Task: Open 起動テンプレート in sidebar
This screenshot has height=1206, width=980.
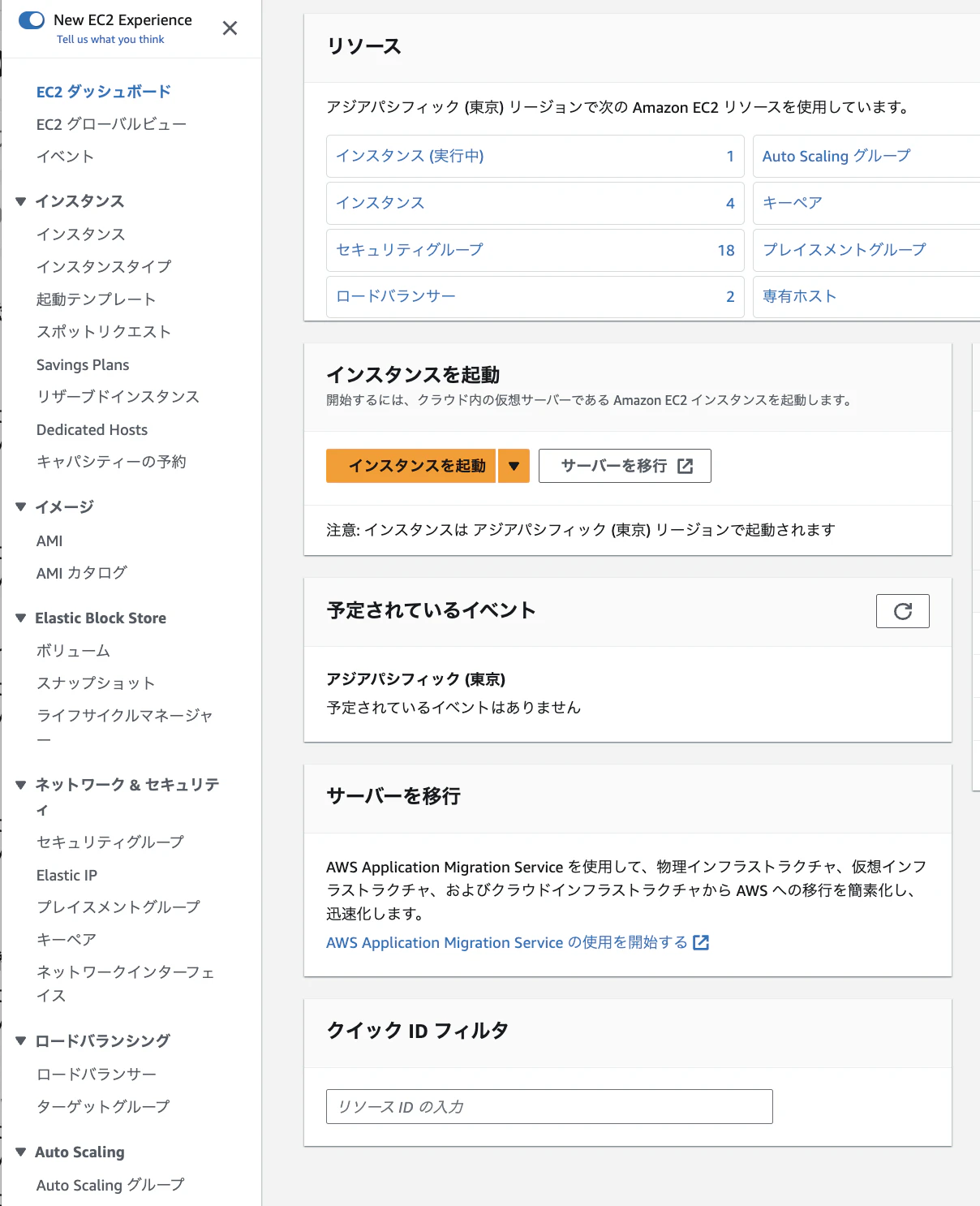Action: [x=96, y=299]
